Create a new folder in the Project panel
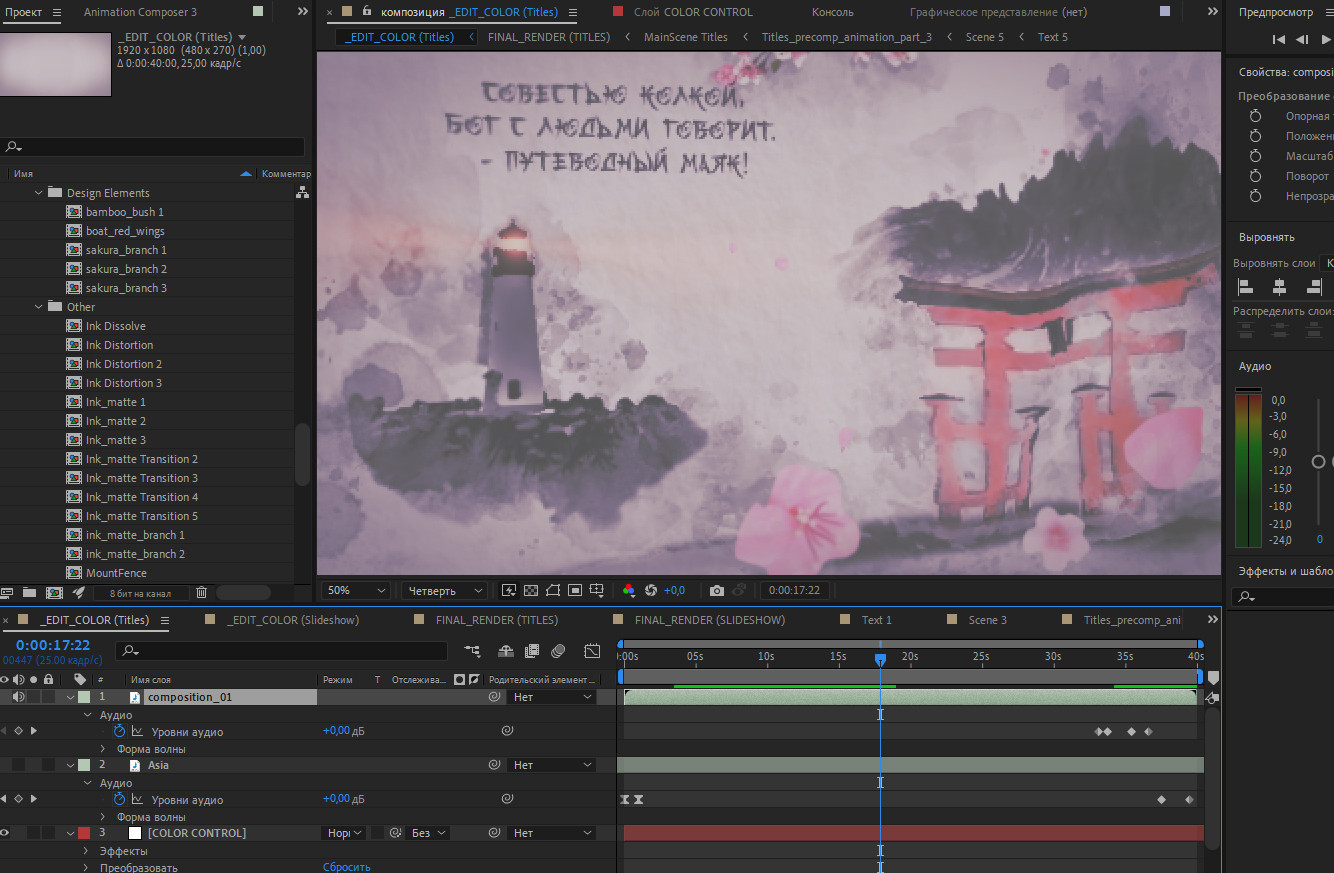 30,593
